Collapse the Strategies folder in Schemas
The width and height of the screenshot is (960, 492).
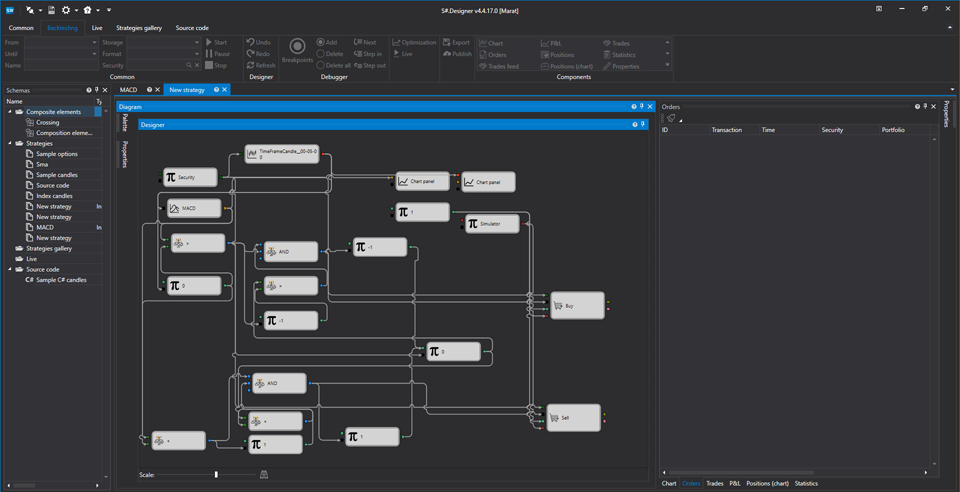[10, 143]
